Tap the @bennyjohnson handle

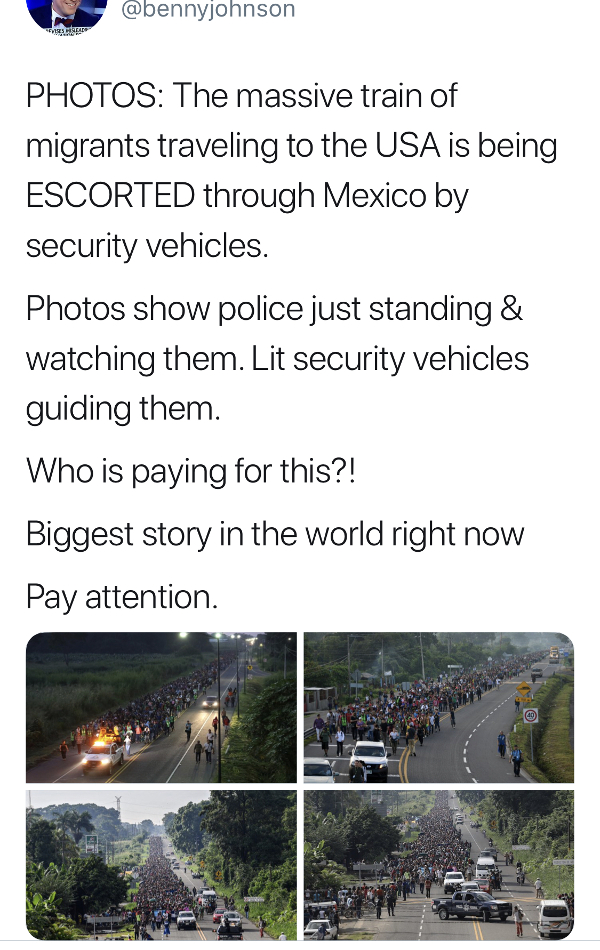[x=208, y=10]
